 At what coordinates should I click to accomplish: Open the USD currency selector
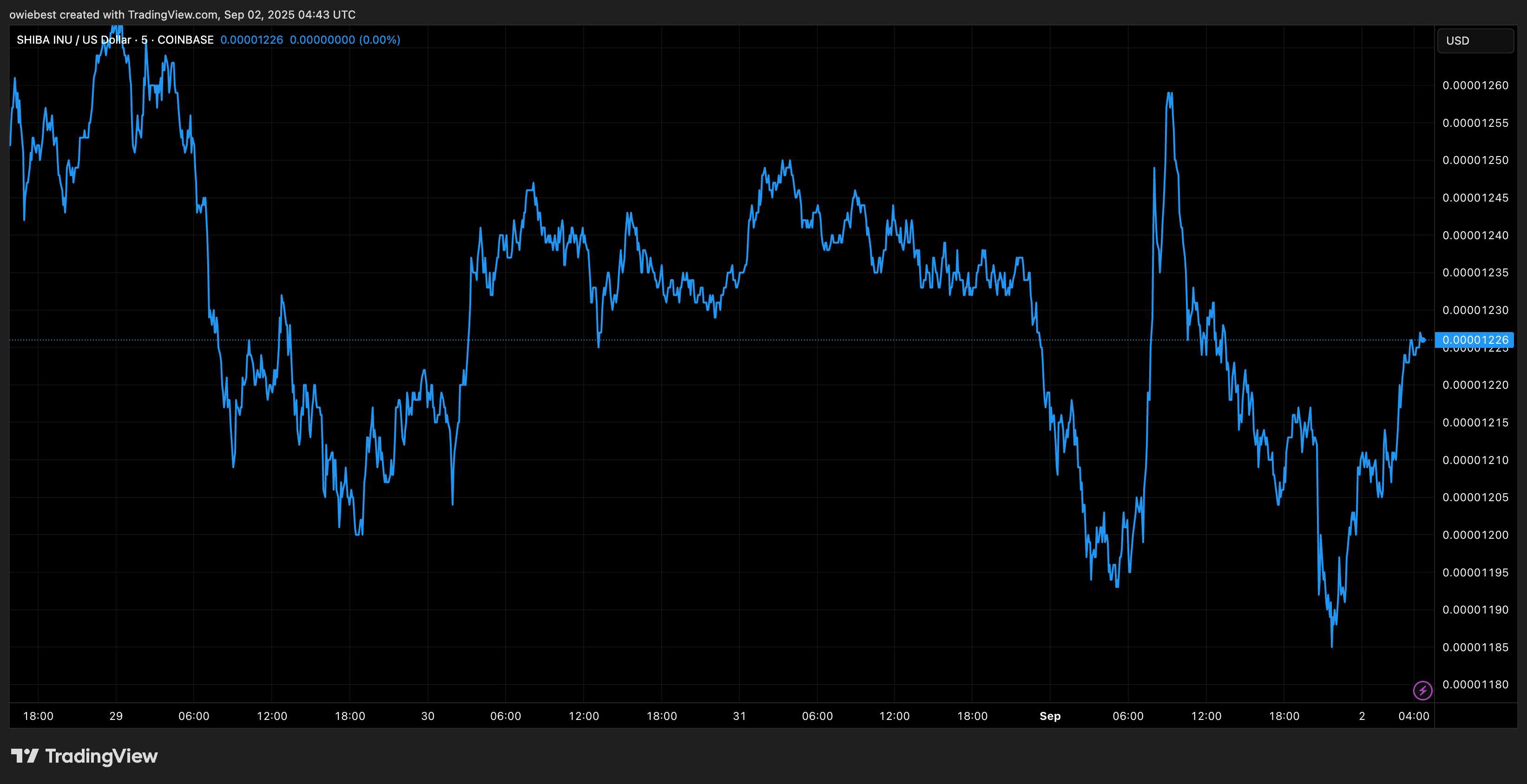point(1475,41)
